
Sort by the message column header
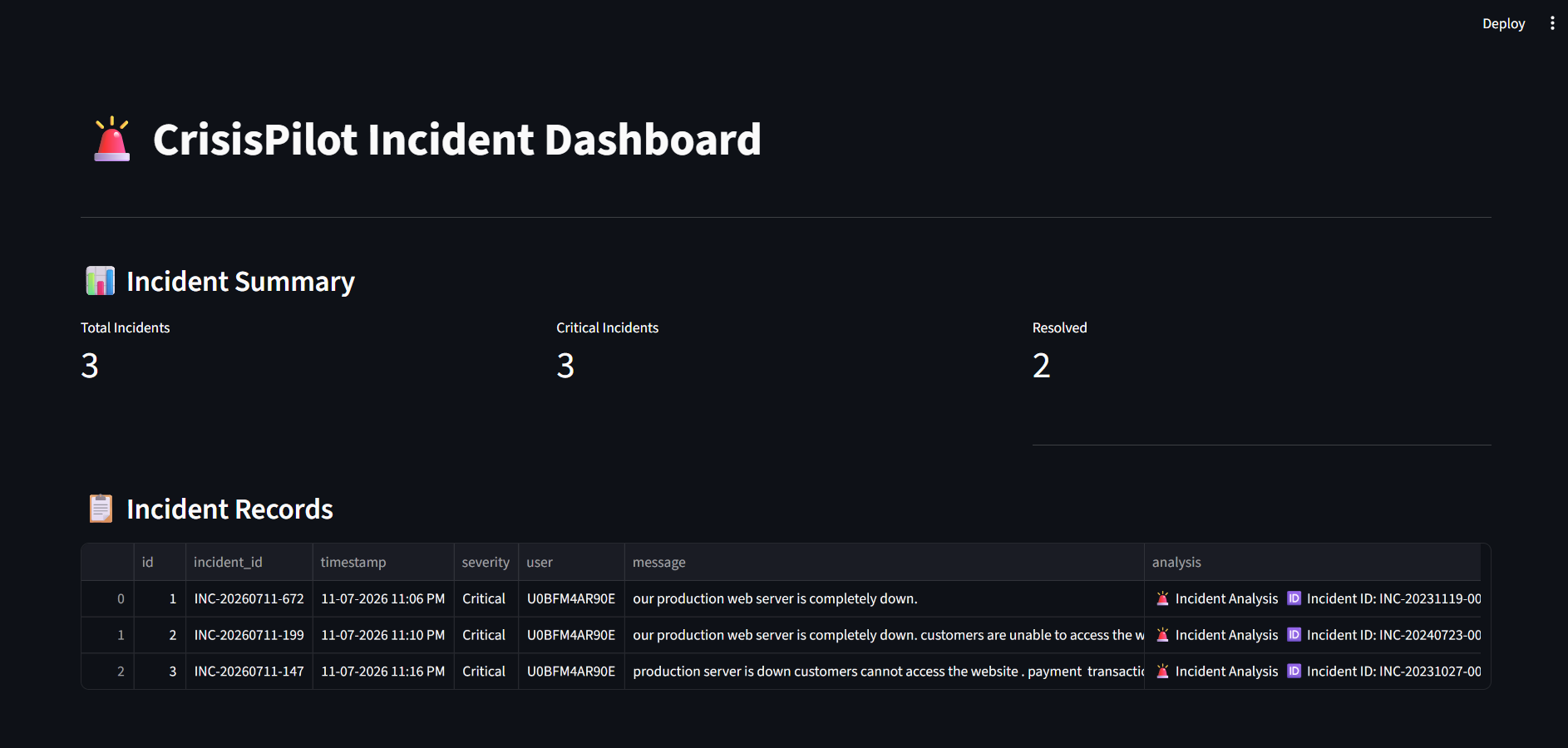[x=884, y=562]
